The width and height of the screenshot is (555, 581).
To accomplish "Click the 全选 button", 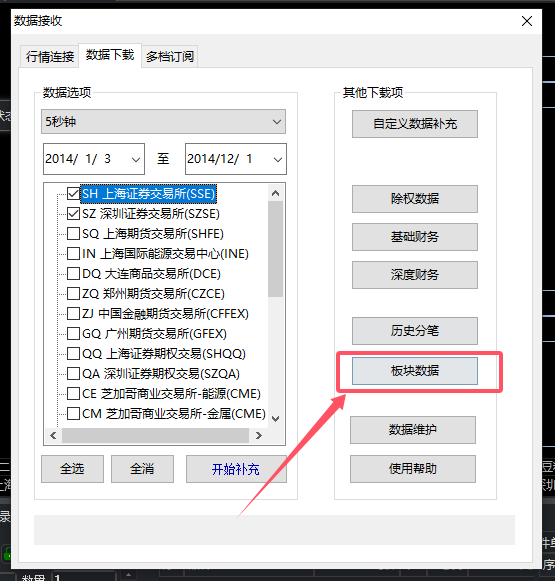I will [x=72, y=469].
